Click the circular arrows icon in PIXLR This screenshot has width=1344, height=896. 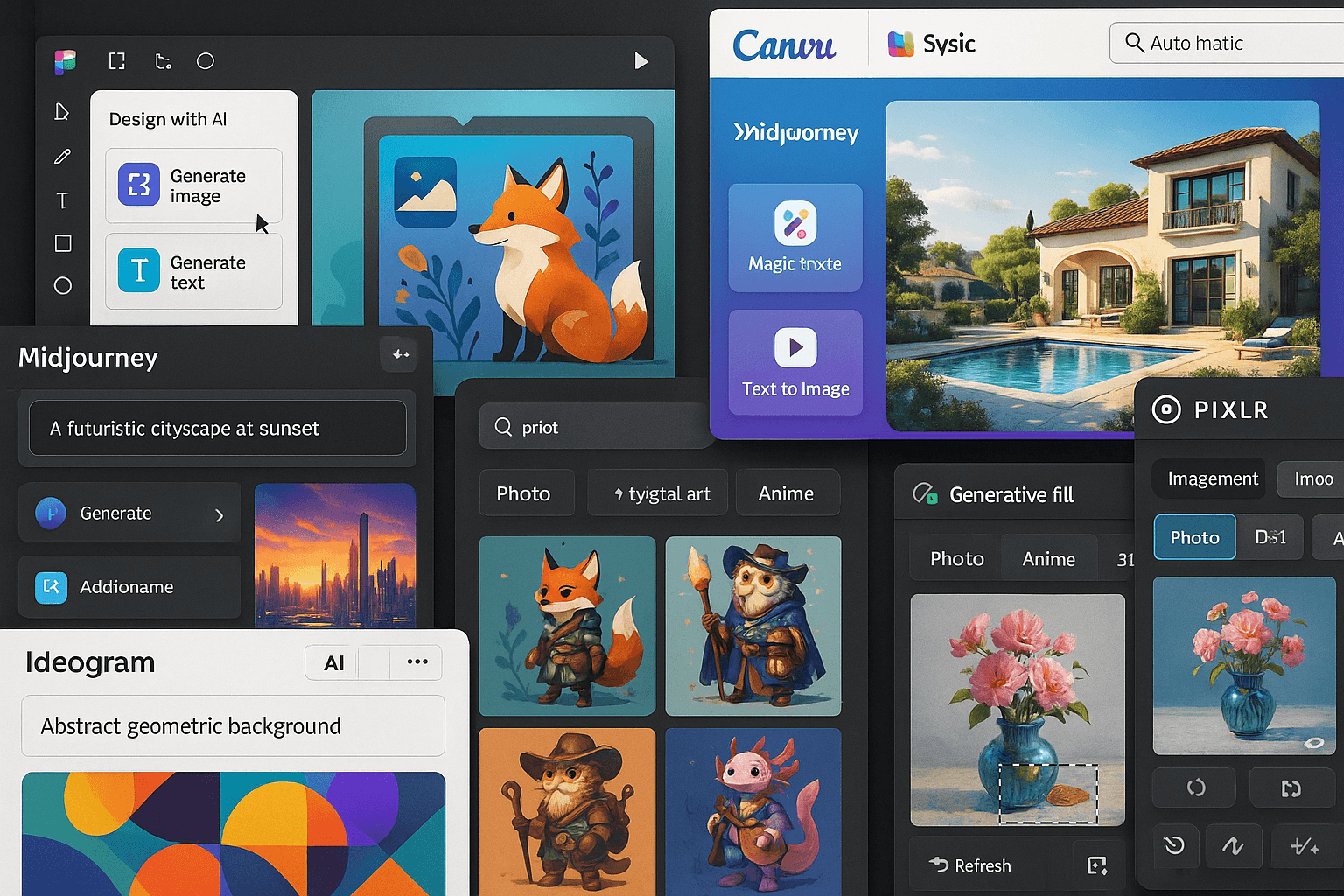coord(1195,787)
